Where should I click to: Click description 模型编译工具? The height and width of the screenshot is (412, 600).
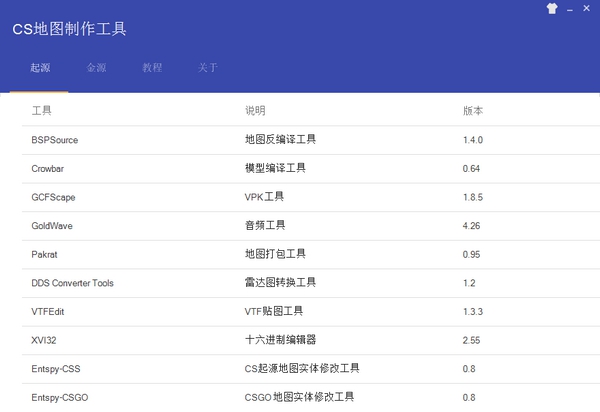[275, 168]
